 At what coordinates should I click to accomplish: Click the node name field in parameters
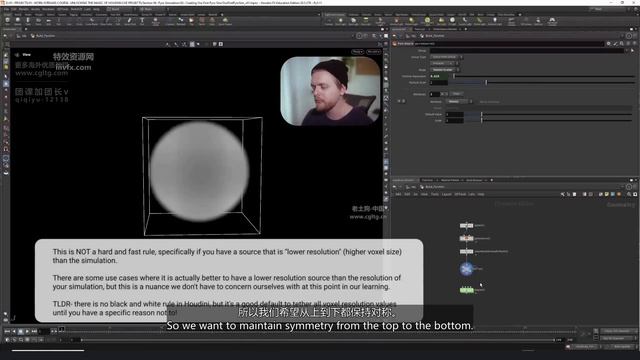click(x=509, y=43)
